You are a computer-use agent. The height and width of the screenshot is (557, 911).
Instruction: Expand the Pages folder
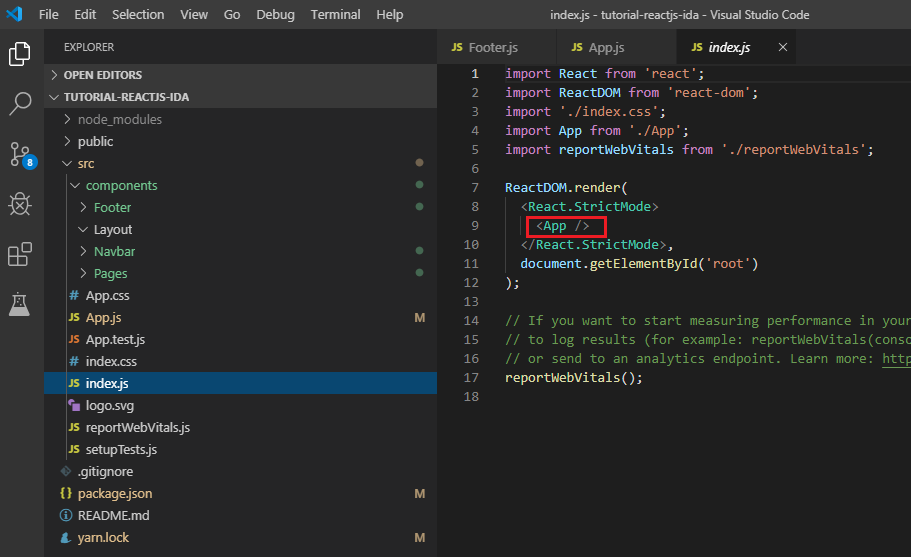83,274
